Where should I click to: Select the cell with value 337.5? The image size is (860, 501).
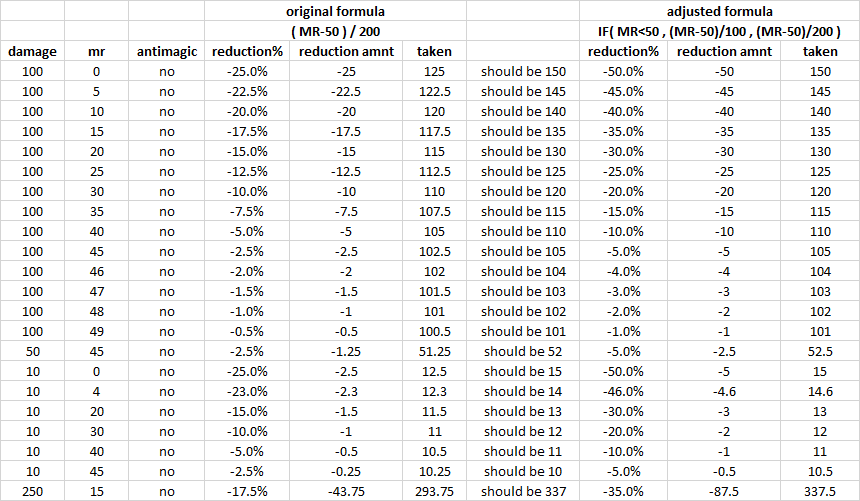[x=820, y=491]
